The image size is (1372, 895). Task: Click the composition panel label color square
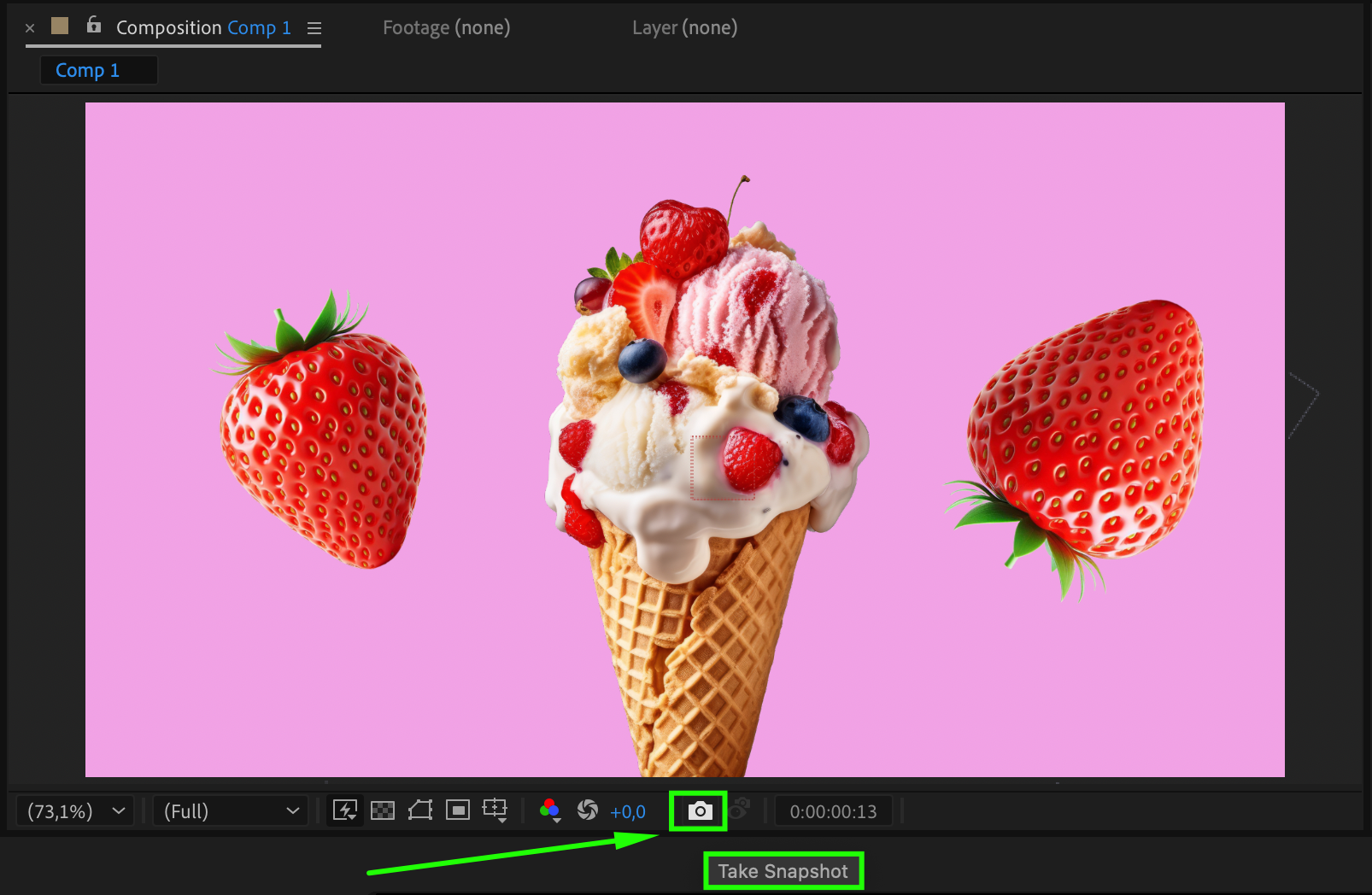pyautogui.click(x=60, y=26)
